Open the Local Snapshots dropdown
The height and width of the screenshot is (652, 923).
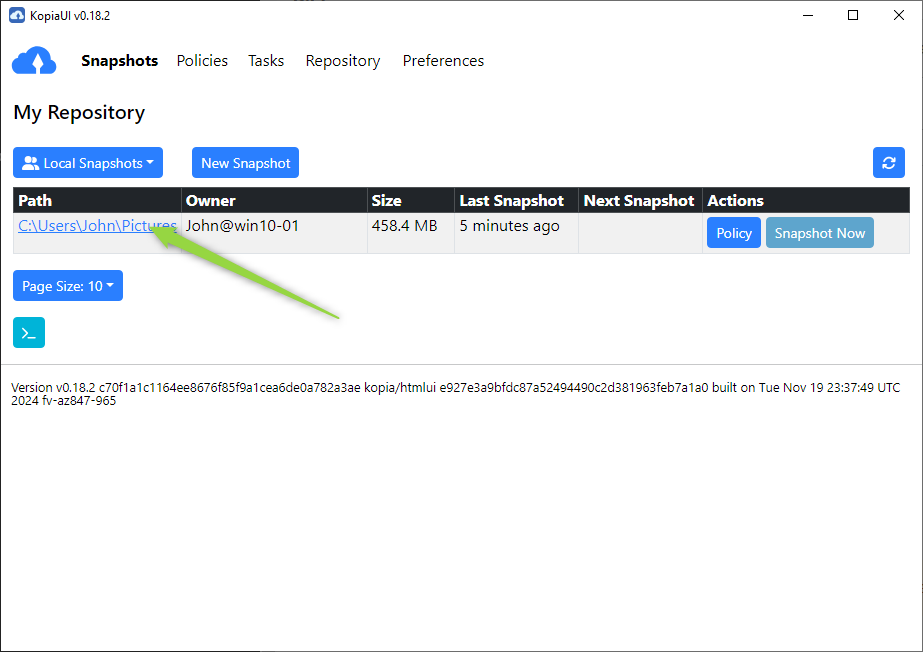(88, 162)
